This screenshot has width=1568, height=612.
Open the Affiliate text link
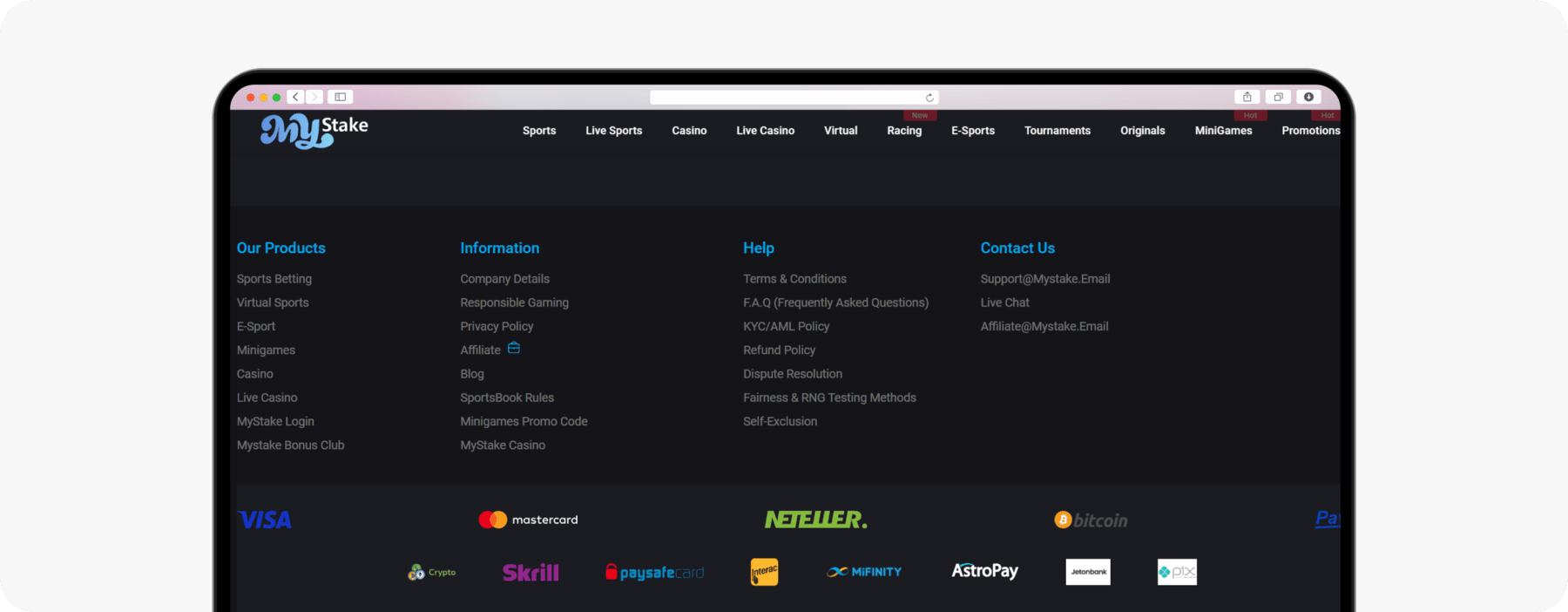pyautogui.click(x=481, y=350)
